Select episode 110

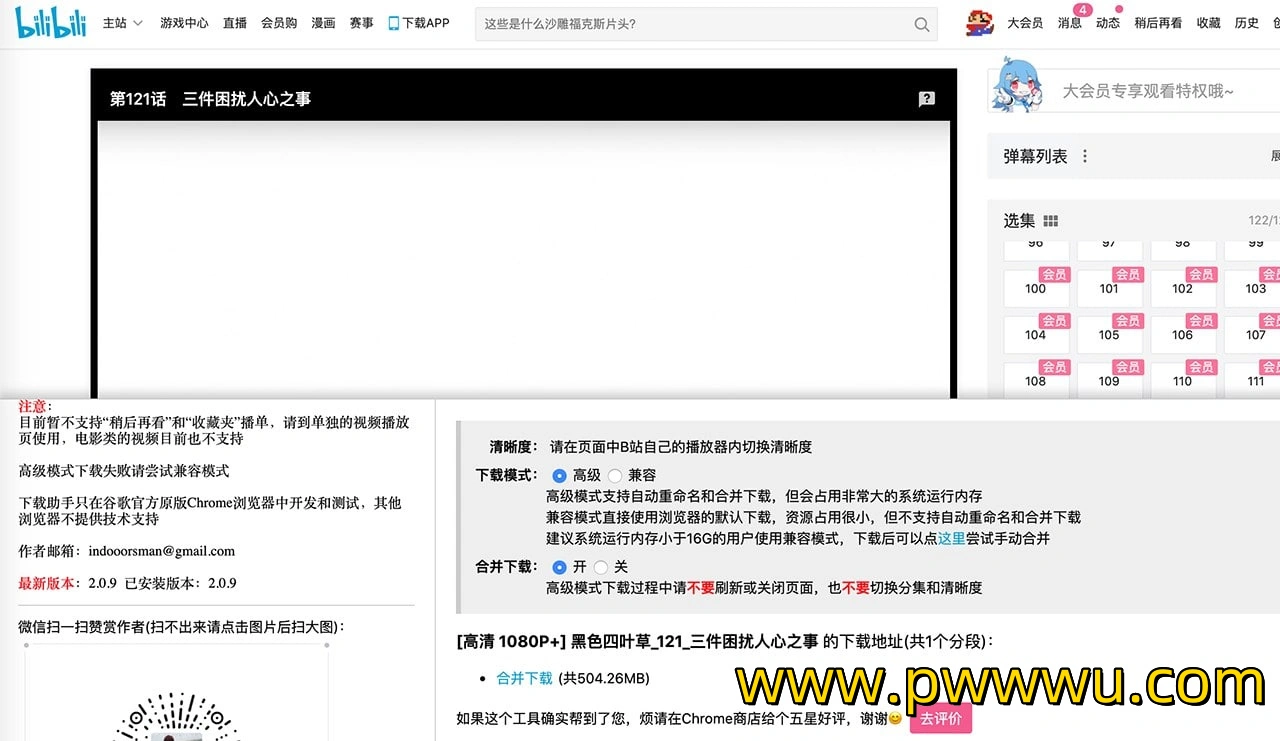pyautogui.click(x=1183, y=381)
